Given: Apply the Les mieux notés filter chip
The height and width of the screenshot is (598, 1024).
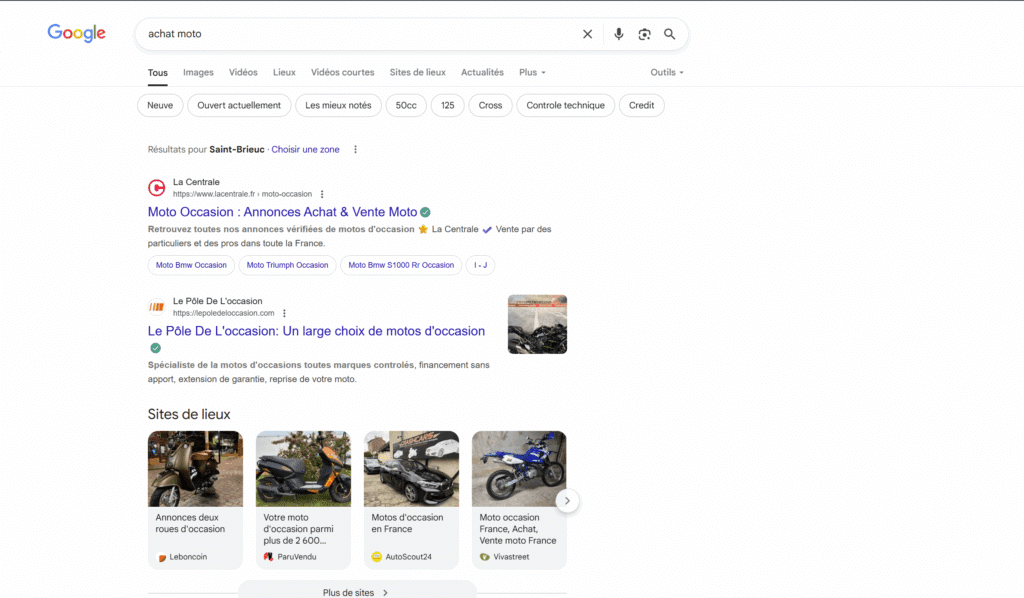Looking at the screenshot, I should click(x=338, y=105).
